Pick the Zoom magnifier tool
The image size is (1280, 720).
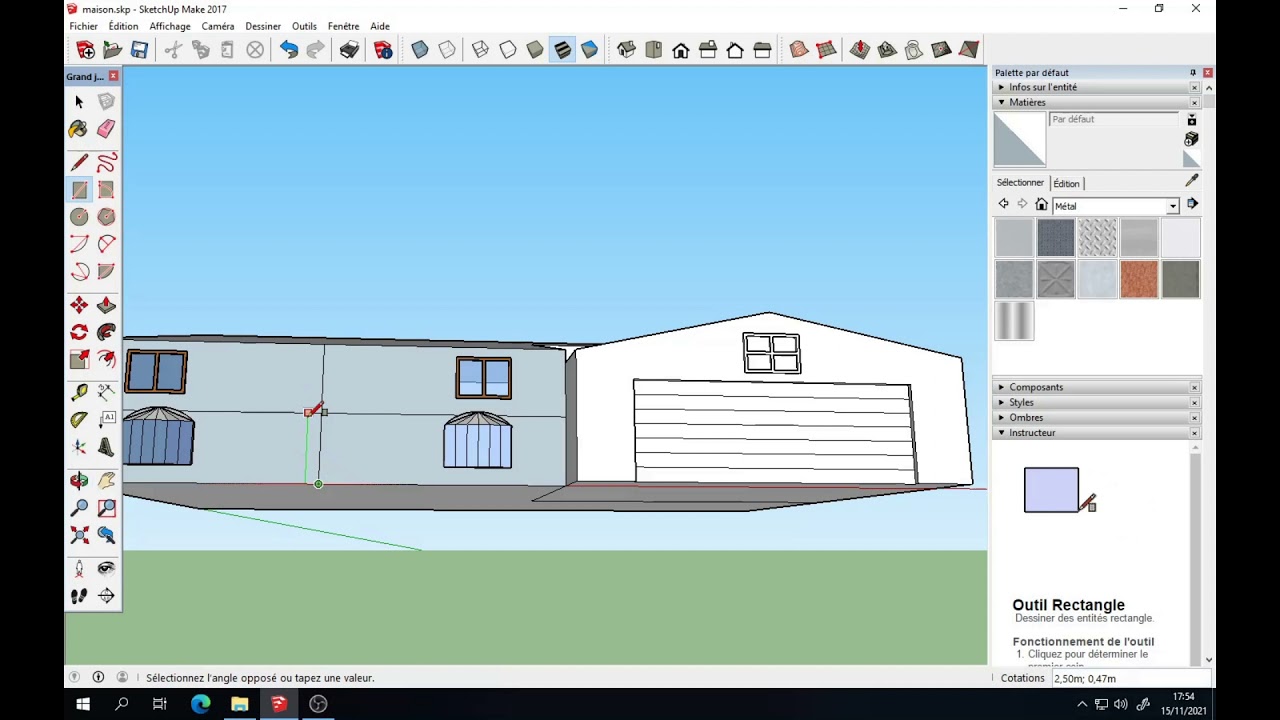[x=79, y=508]
